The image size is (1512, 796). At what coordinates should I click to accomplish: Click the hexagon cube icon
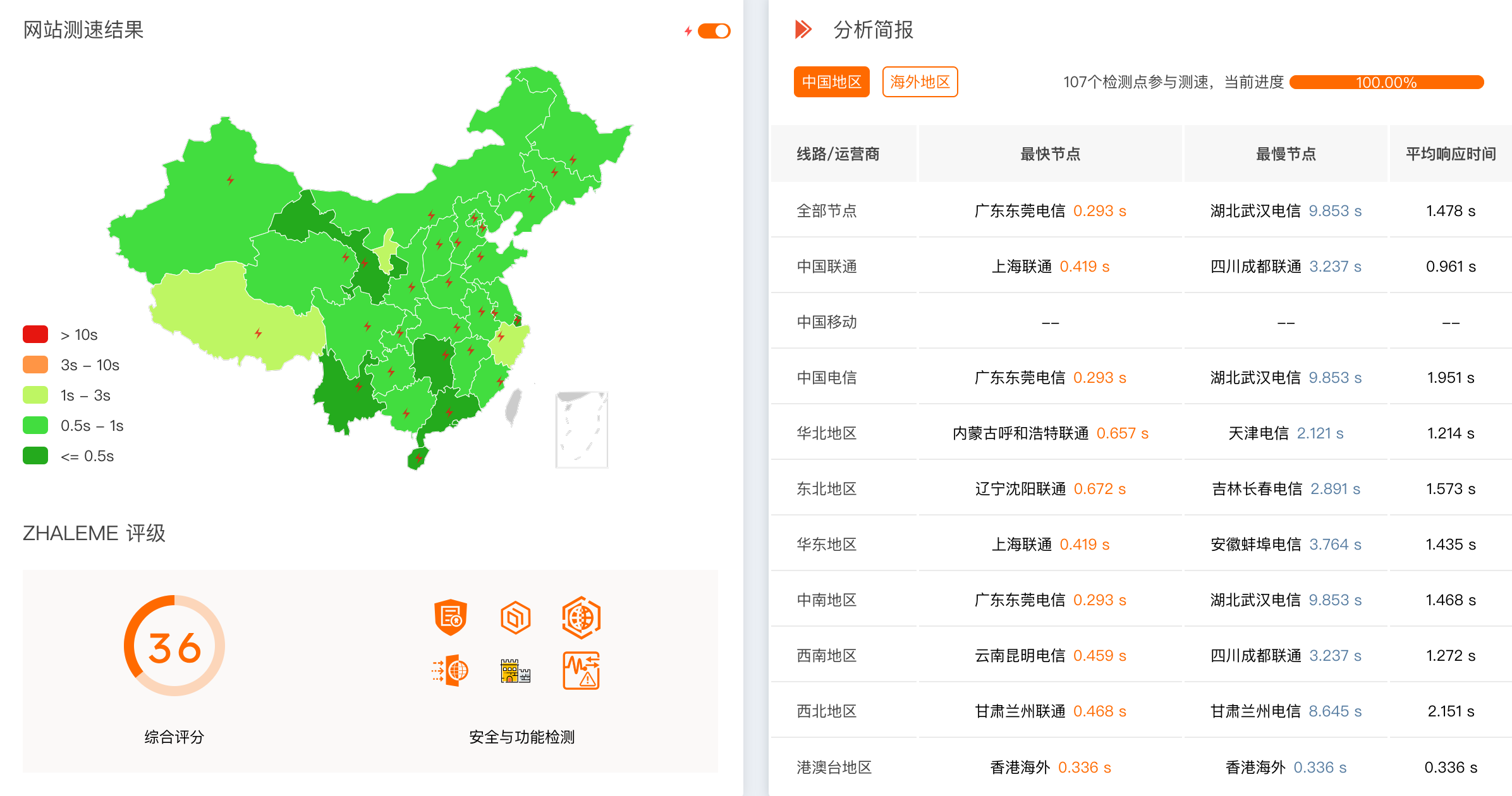[515, 617]
